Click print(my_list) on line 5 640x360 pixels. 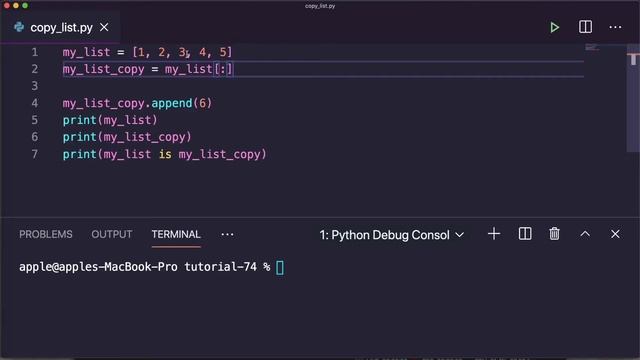point(110,120)
